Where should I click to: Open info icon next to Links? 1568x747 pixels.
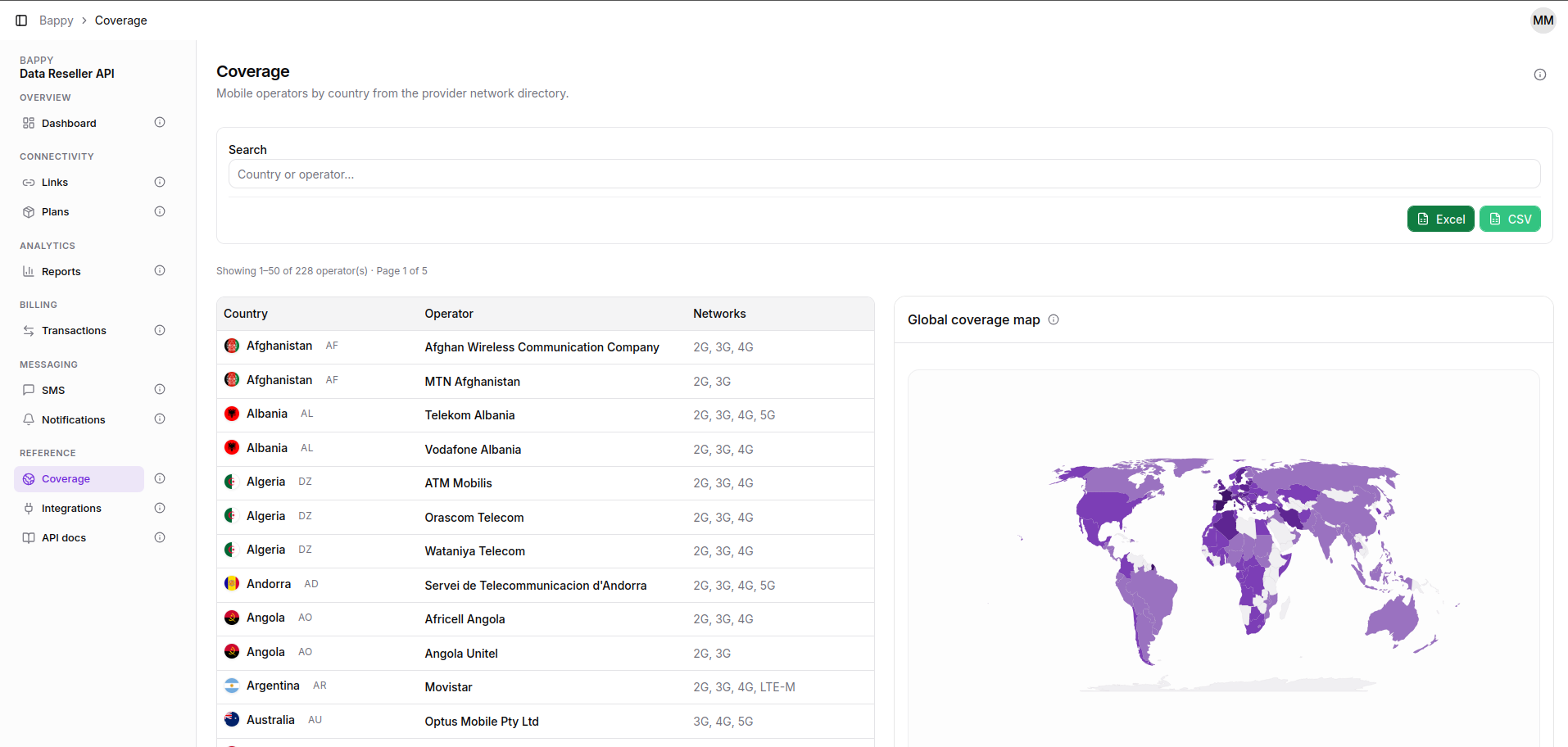pyautogui.click(x=160, y=182)
